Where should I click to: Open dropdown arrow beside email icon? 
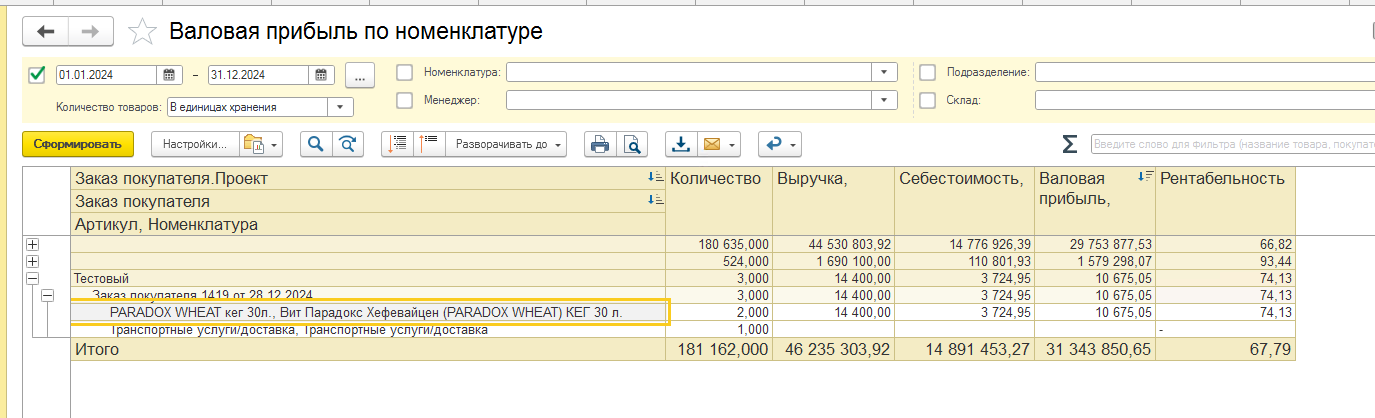click(733, 145)
